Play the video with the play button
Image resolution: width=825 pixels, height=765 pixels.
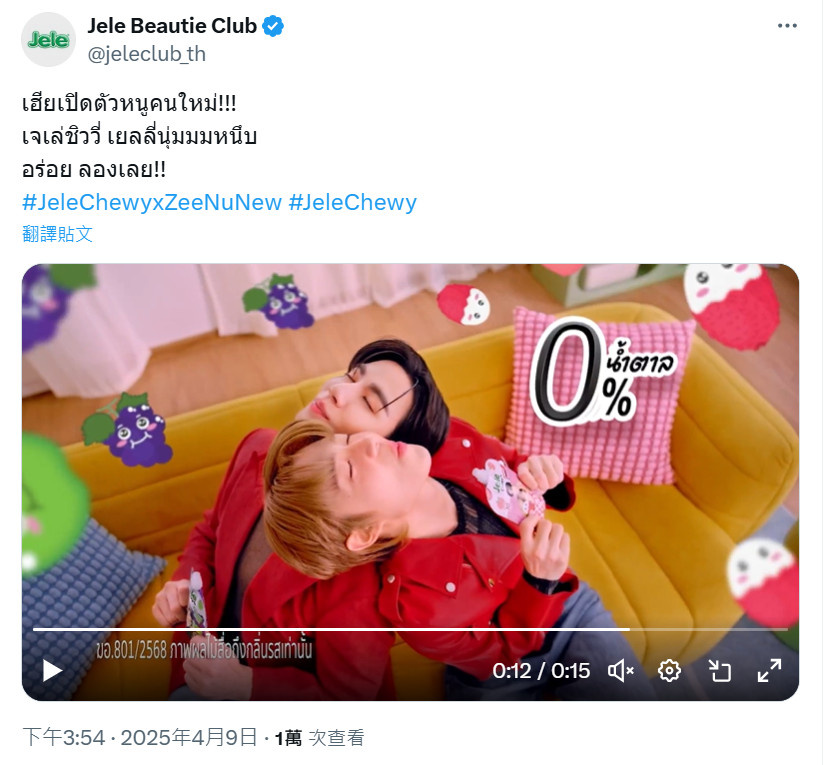52,671
